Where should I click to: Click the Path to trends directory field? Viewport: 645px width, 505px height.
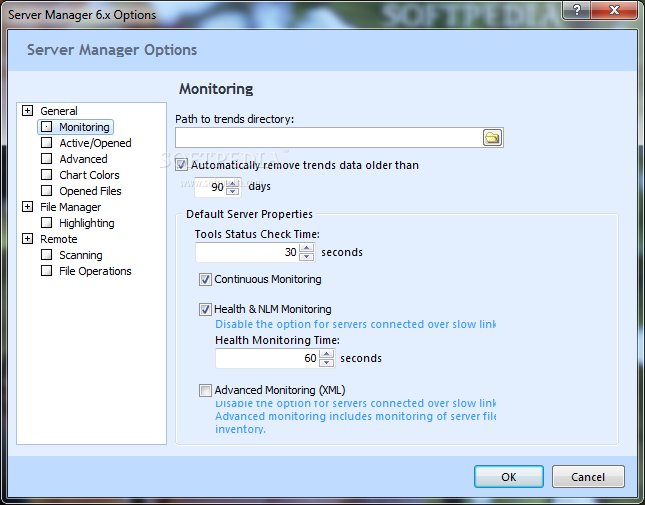click(329, 137)
